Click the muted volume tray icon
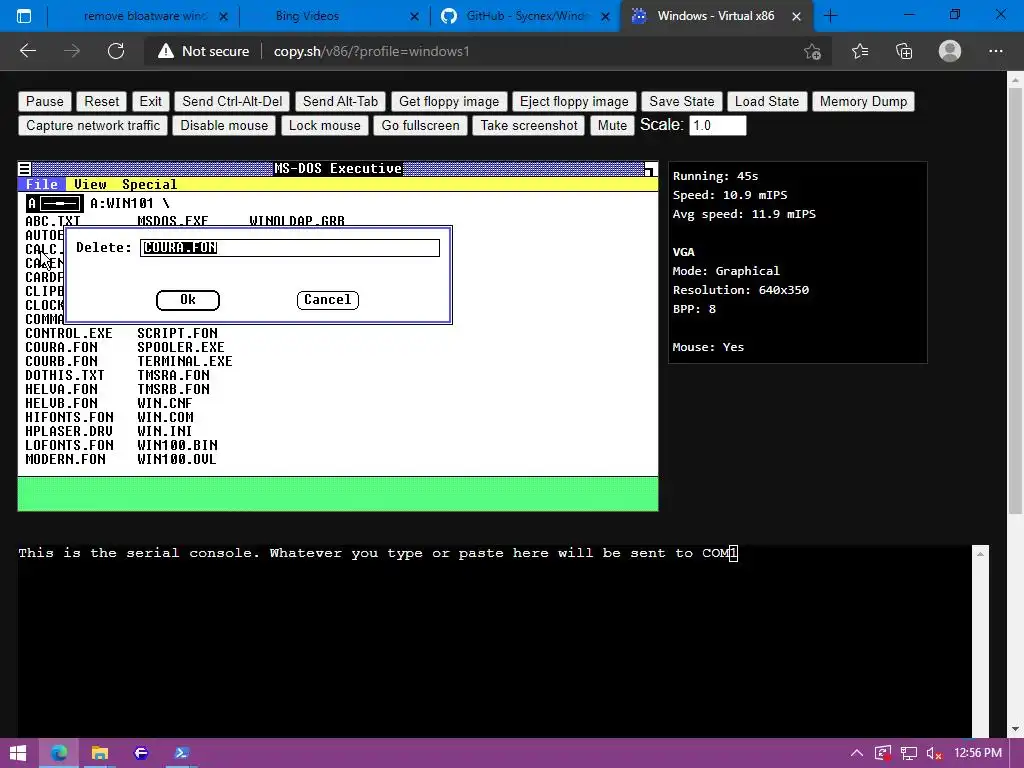This screenshot has height=768, width=1024. 934,753
